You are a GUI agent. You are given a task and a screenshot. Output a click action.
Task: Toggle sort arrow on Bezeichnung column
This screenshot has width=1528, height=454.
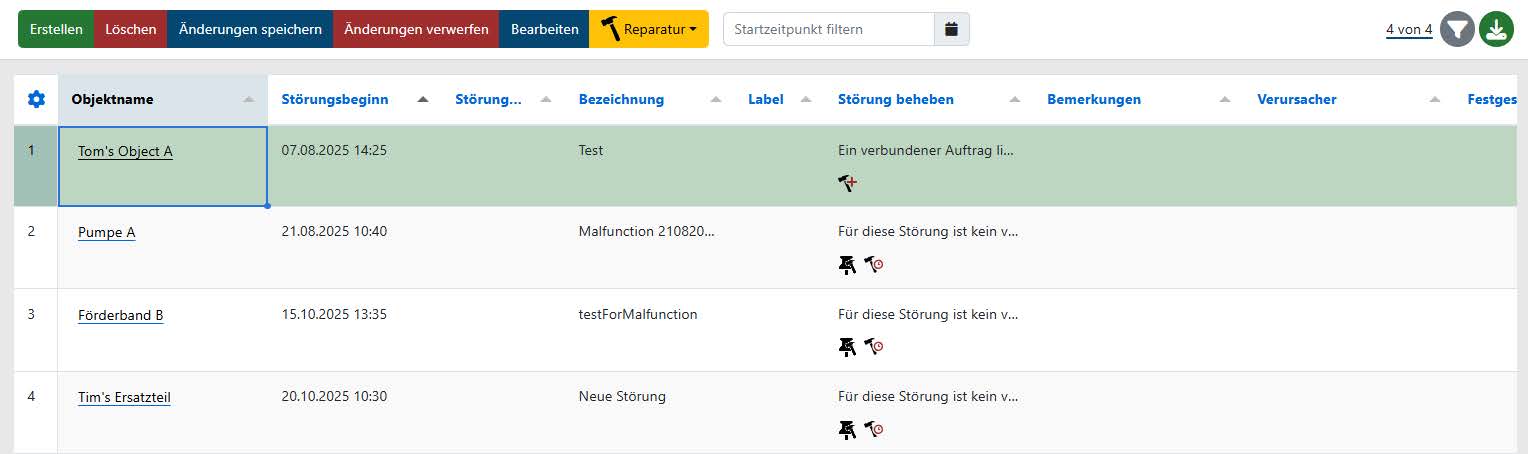pyautogui.click(x=717, y=100)
